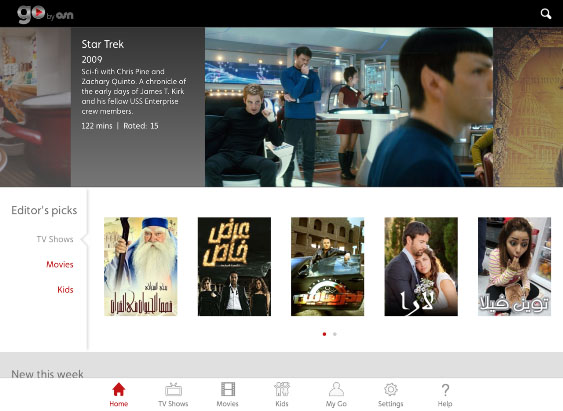
Task: Open Movies film-strip icon in bottom bar
Action: tap(228, 394)
